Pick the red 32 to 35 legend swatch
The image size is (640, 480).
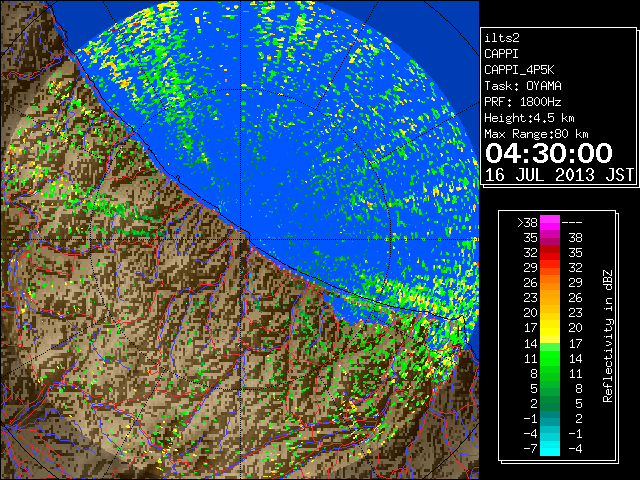tap(550, 253)
